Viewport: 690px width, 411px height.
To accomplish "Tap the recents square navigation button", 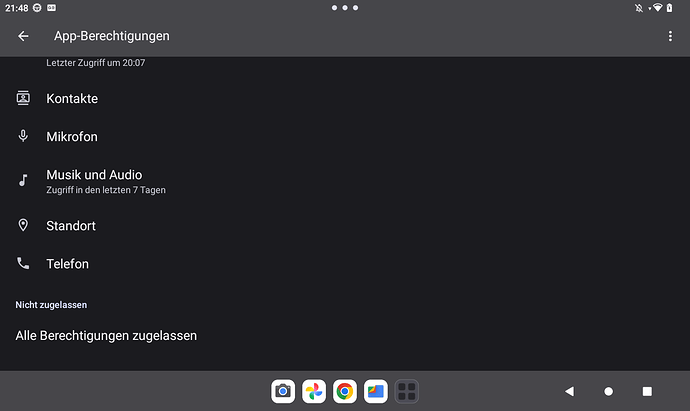I will [647, 391].
